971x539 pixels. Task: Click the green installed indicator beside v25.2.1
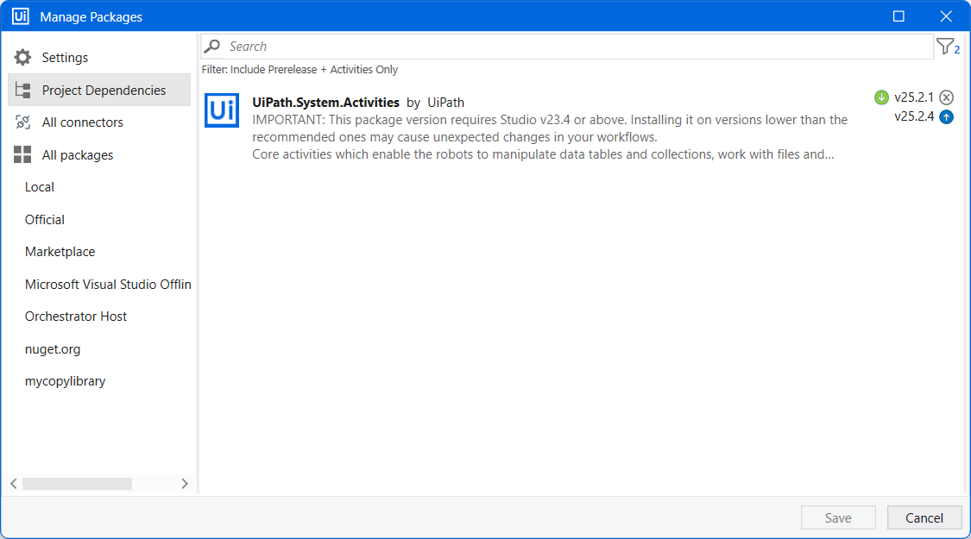pos(881,97)
